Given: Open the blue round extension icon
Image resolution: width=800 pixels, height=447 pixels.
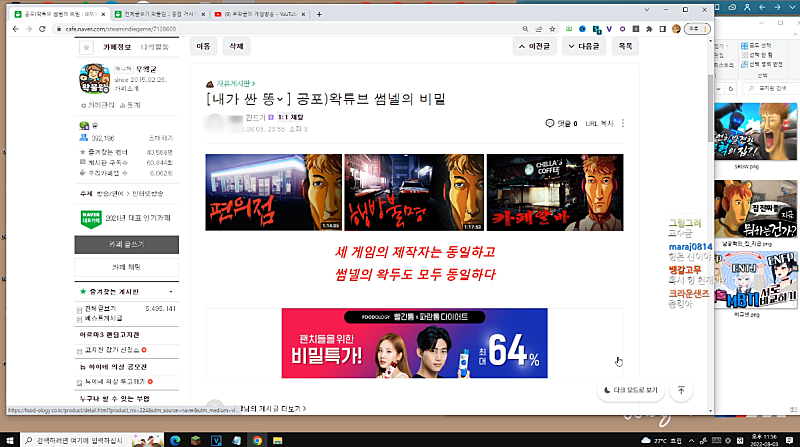Looking at the screenshot, I should 582,29.
